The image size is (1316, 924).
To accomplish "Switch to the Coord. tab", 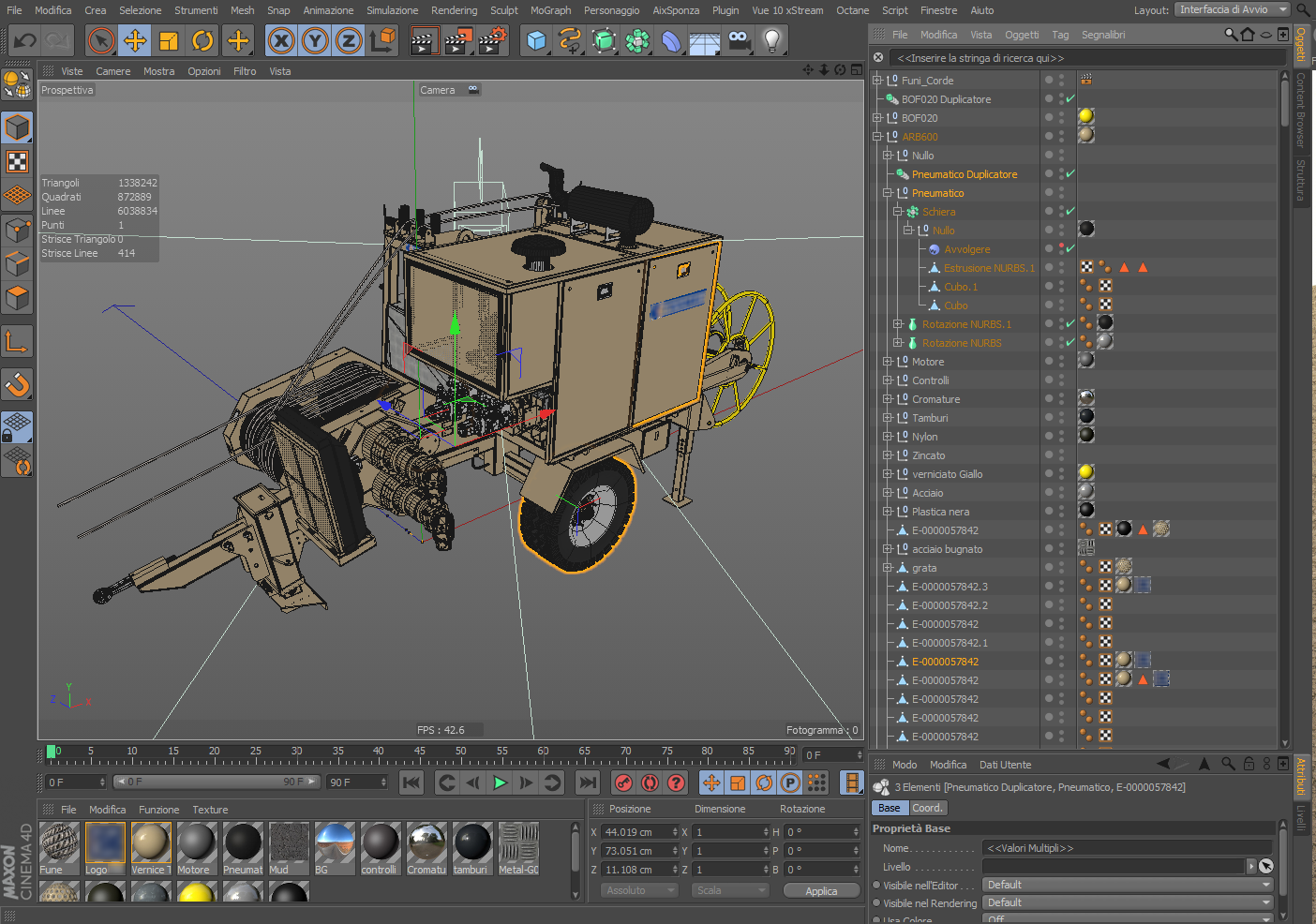I will [926, 808].
